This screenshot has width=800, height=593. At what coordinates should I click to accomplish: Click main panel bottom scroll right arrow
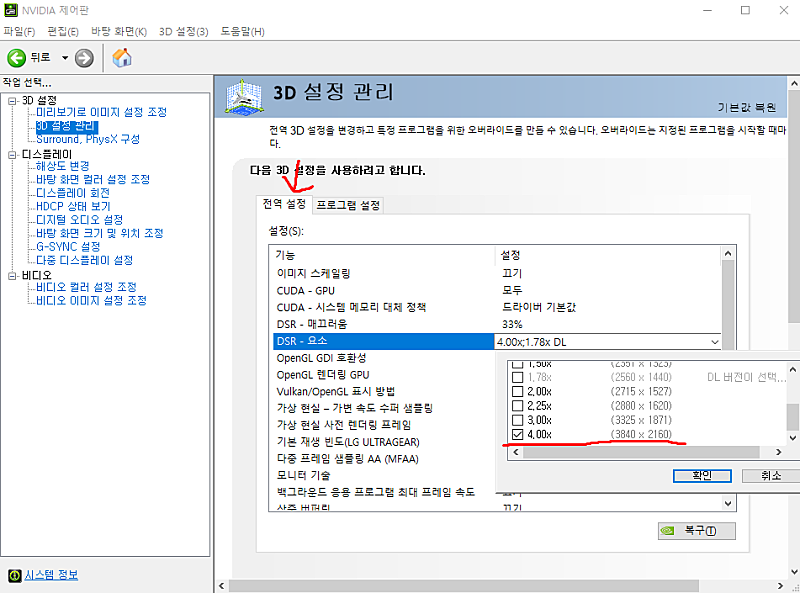click(x=780, y=585)
